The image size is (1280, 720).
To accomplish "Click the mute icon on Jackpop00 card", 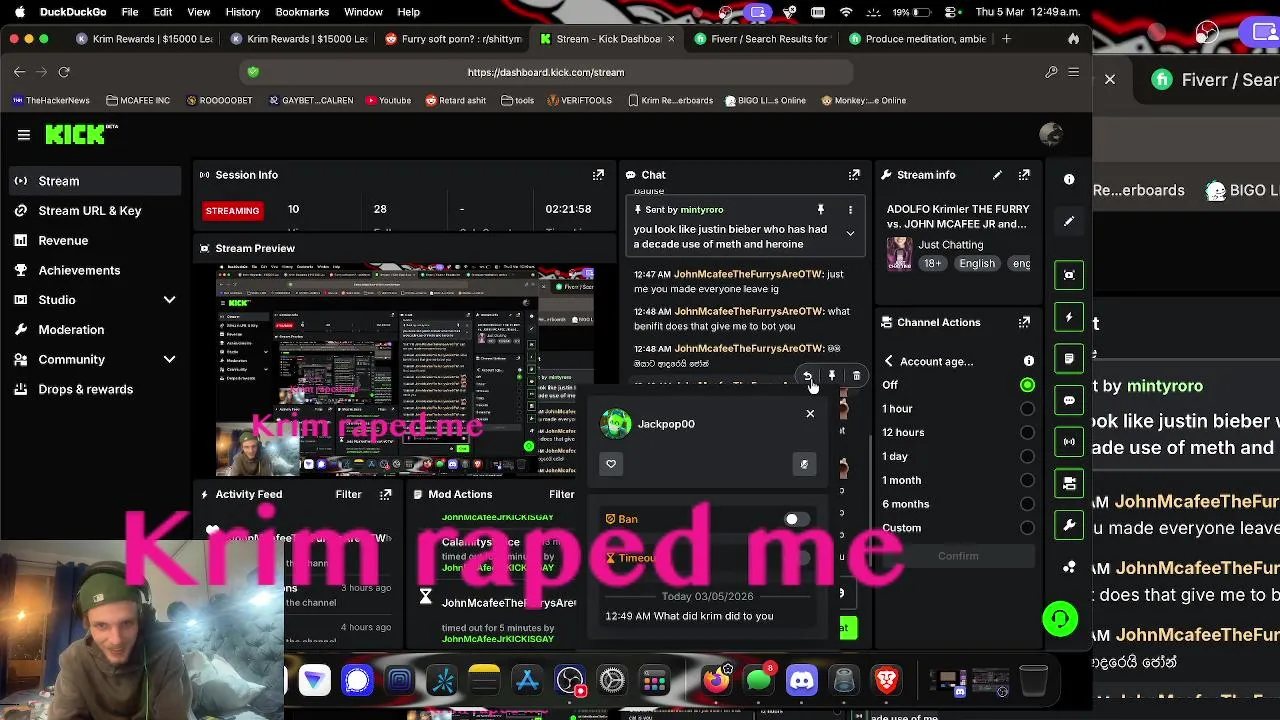I will coord(804,463).
